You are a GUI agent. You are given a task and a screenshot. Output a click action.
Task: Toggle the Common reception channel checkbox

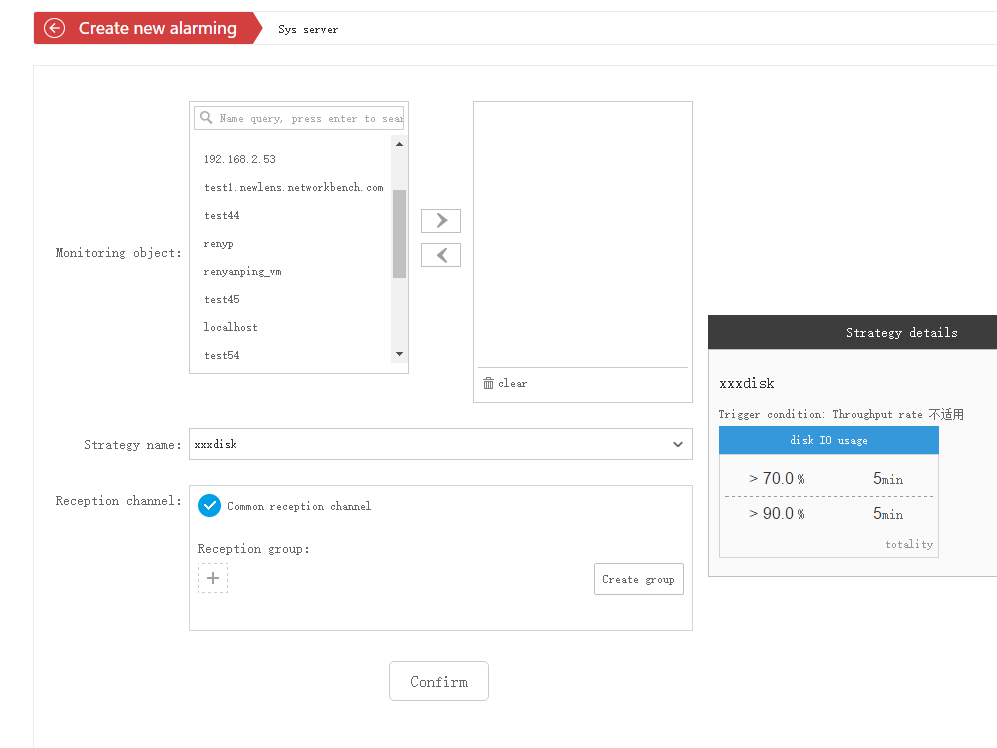209,506
